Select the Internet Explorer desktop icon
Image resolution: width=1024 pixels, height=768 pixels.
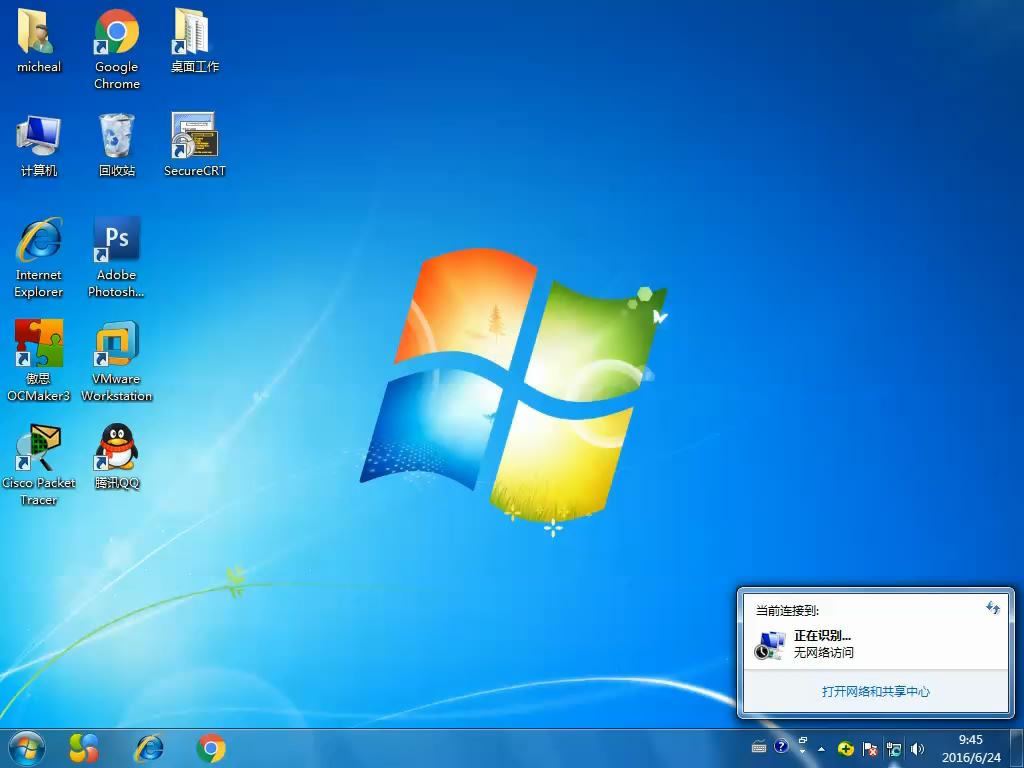point(39,258)
